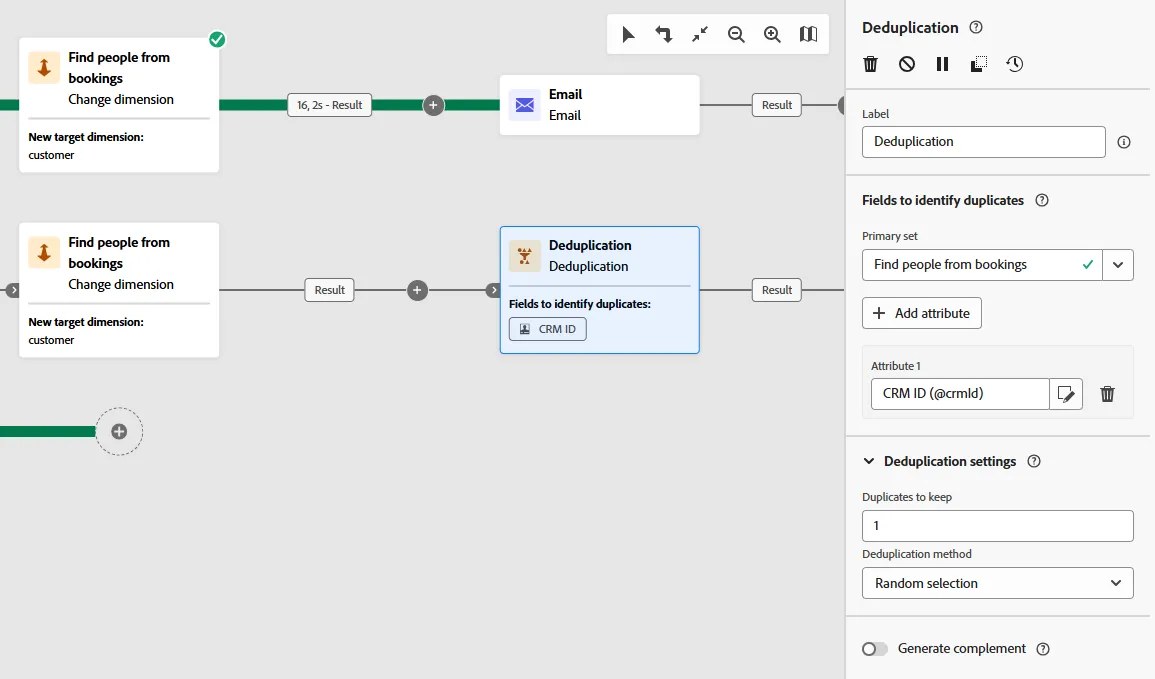Add activity before the Deduplication node
The width and height of the screenshot is (1155, 679).
(x=417, y=290)
